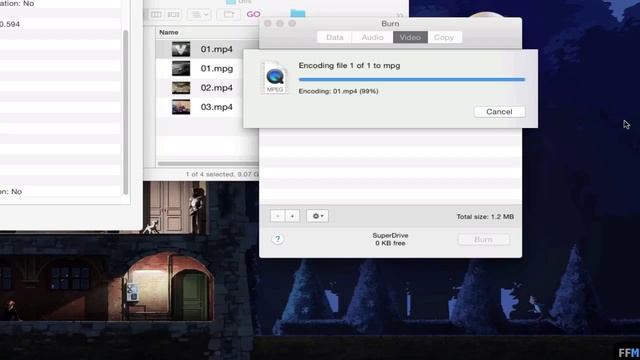Click the Burn button
Screen dimensions: 640x360
pos(483,240)
